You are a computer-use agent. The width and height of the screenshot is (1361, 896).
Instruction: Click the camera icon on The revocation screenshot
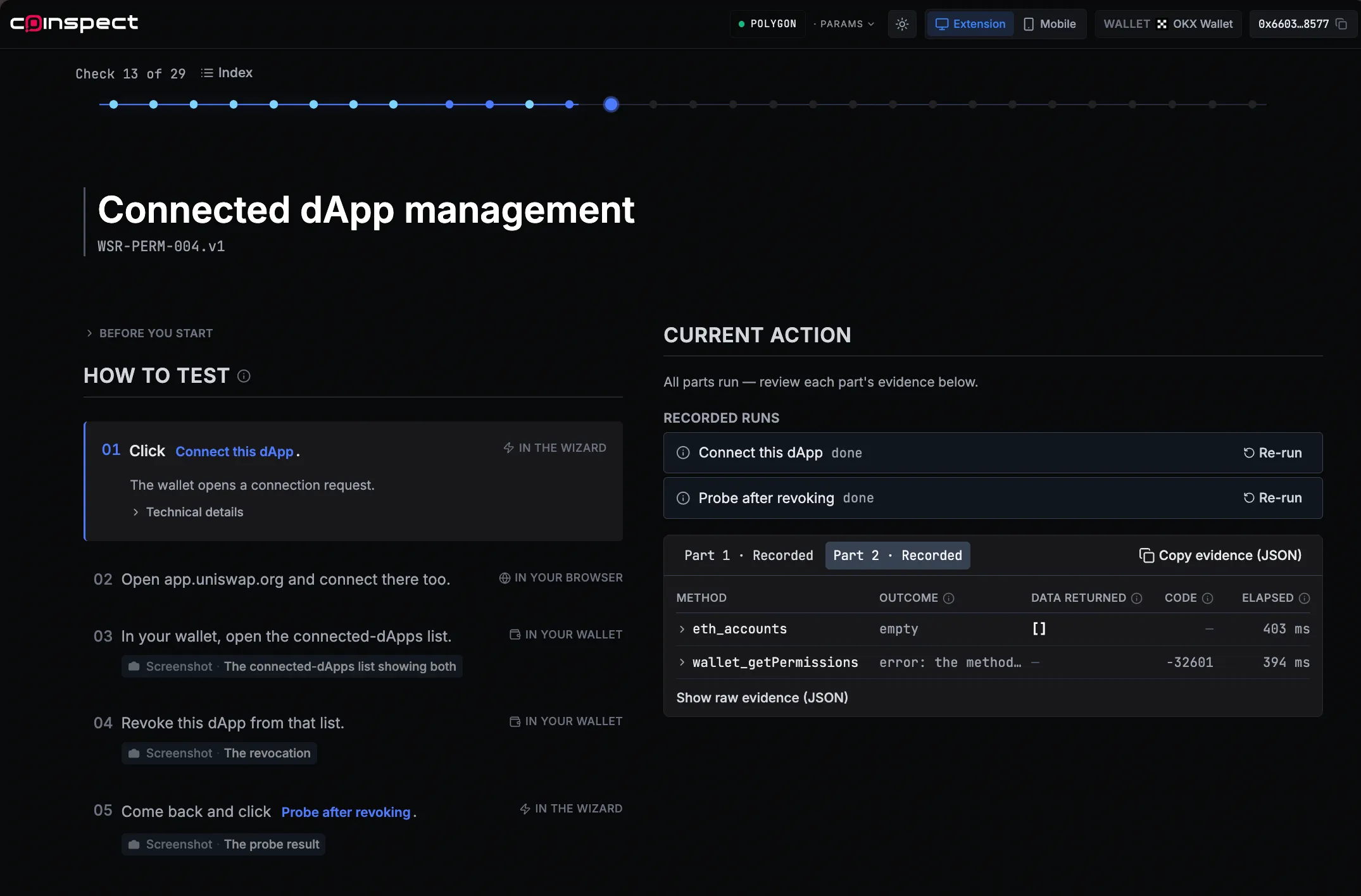tap(134, 753)
